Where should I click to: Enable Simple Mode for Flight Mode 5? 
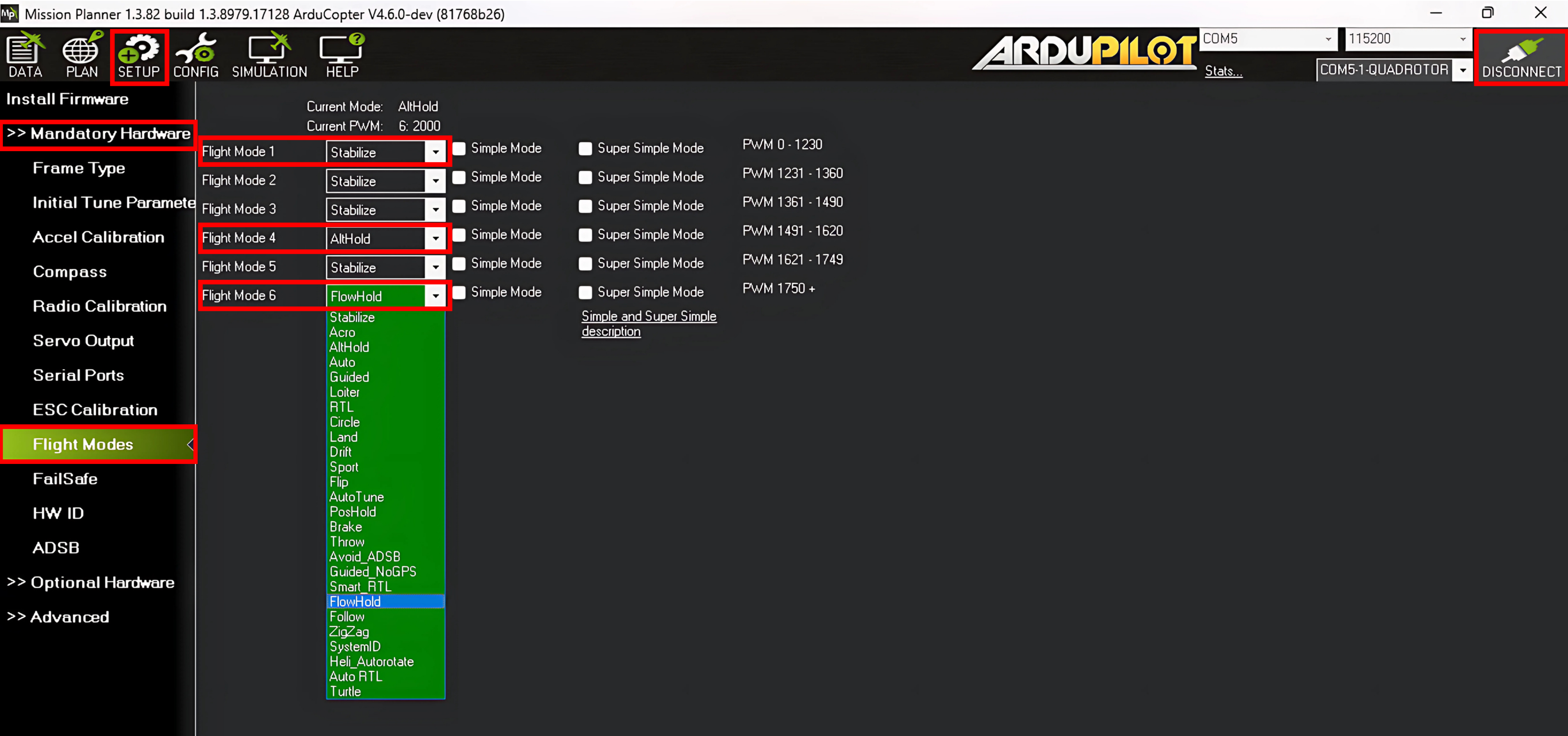(x=459, y=263)
